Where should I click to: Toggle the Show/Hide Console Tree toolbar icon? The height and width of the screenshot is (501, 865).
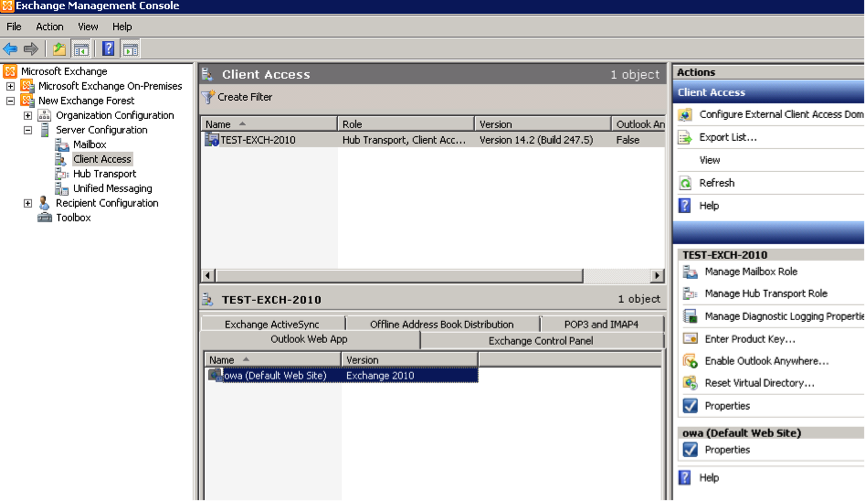(81, 49)
